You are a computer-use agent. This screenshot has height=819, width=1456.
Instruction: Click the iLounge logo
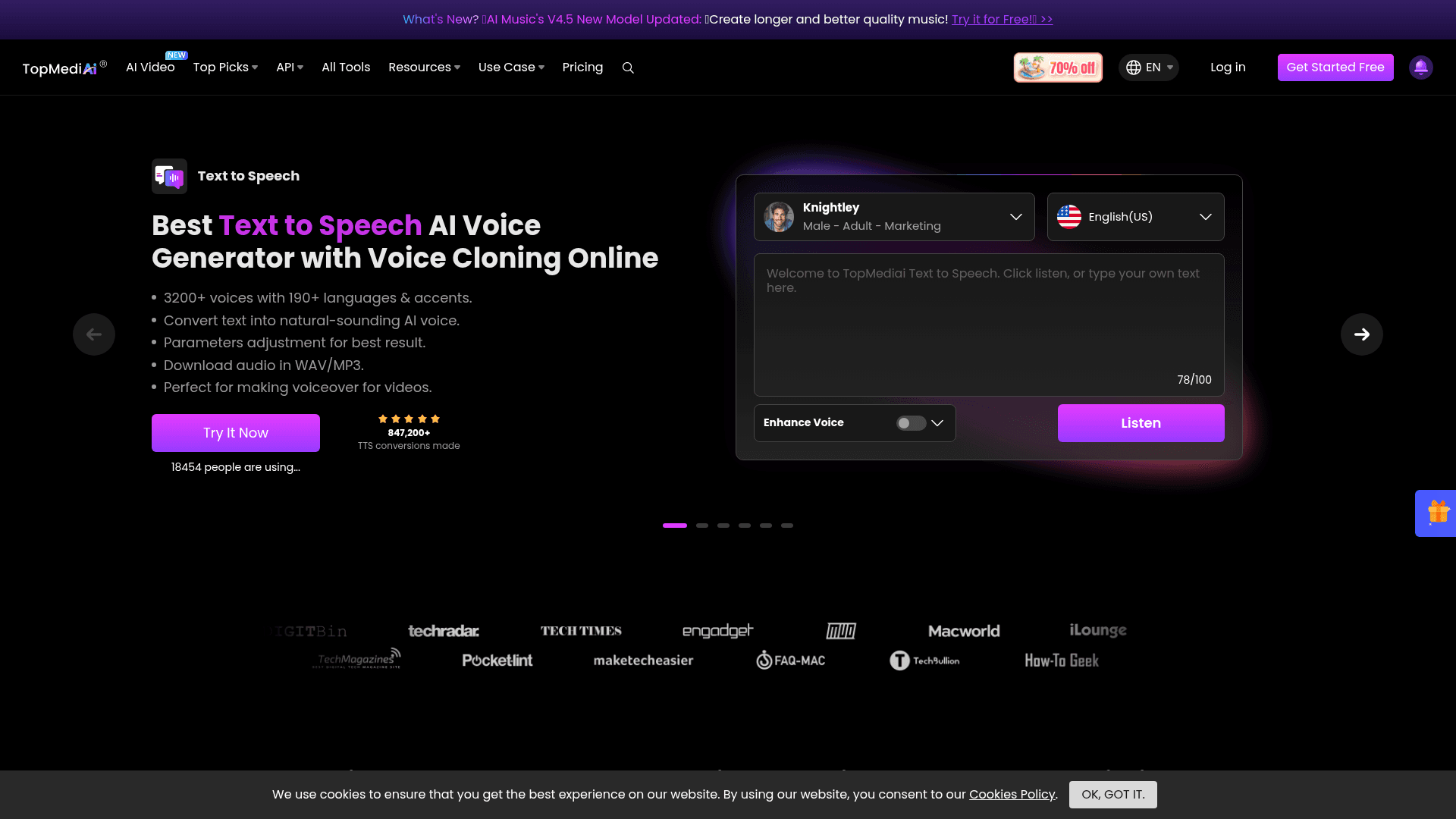click(x=1098, y=630)
